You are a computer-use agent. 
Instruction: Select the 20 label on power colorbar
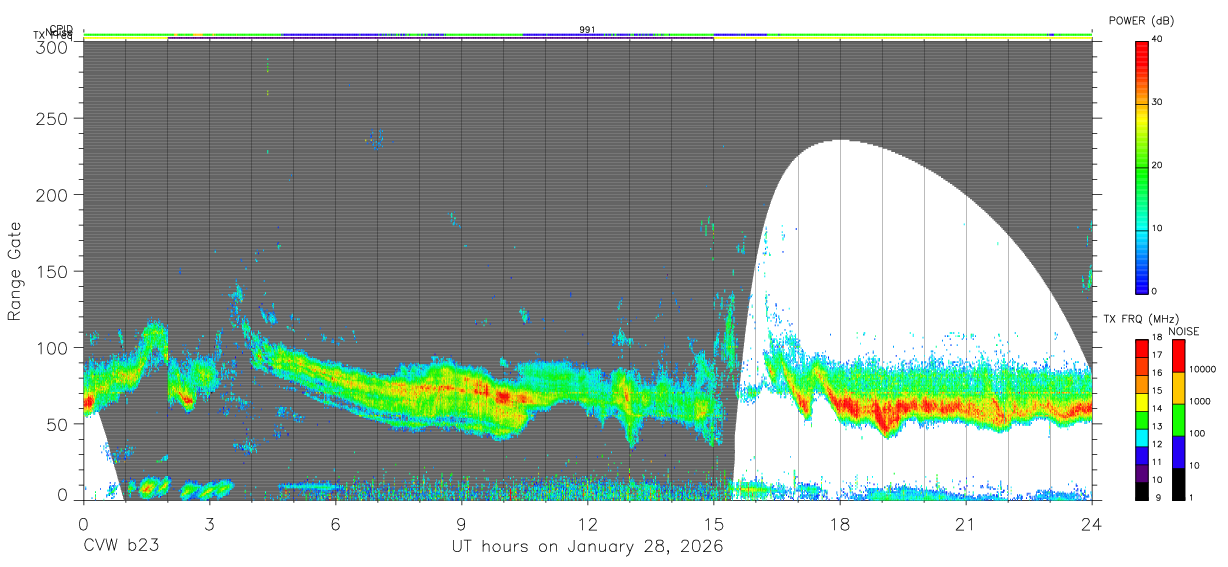pyautogui.click(x=1157, y=165)
